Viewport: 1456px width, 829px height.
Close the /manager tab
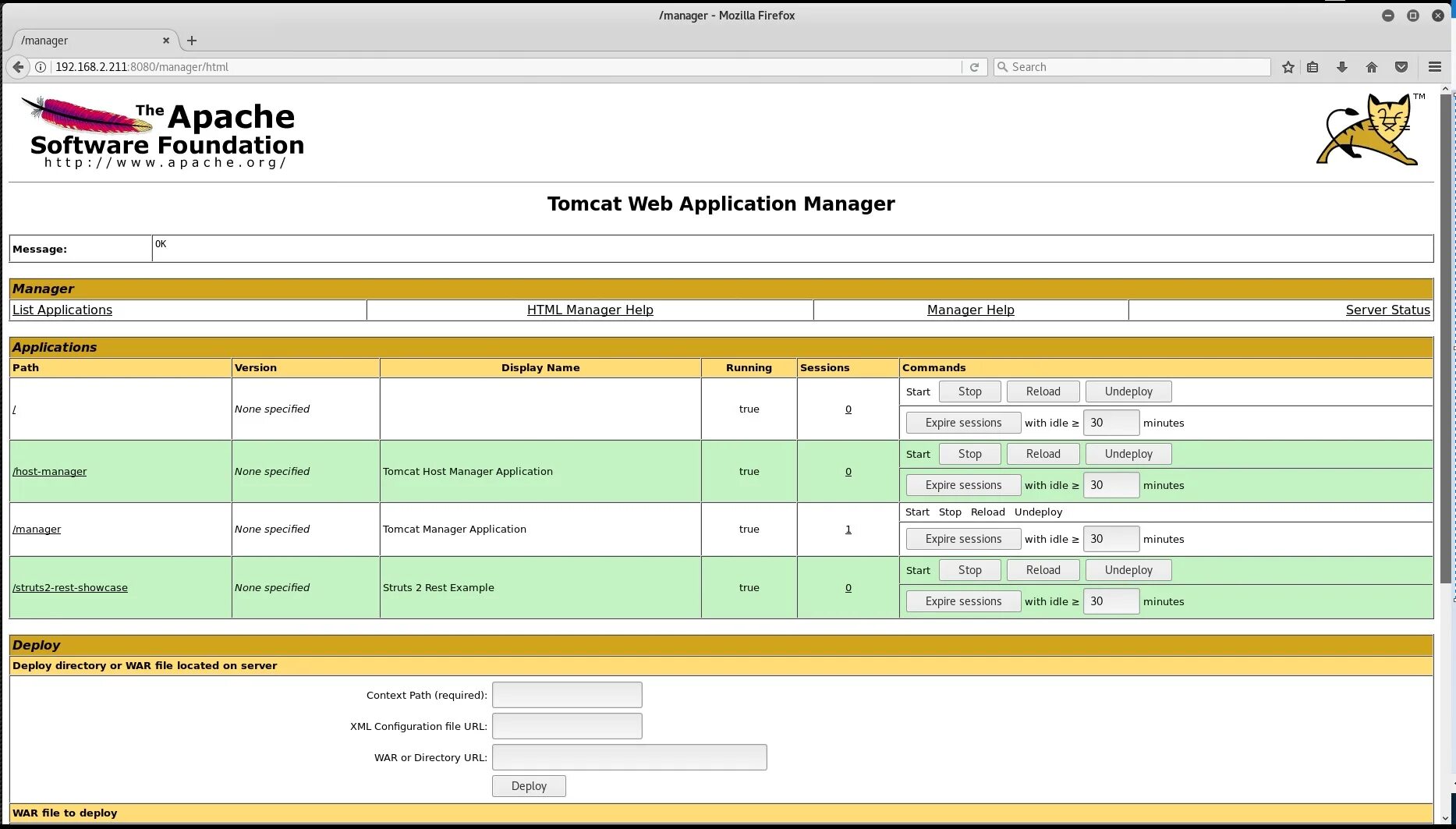[x=166, y=41]
